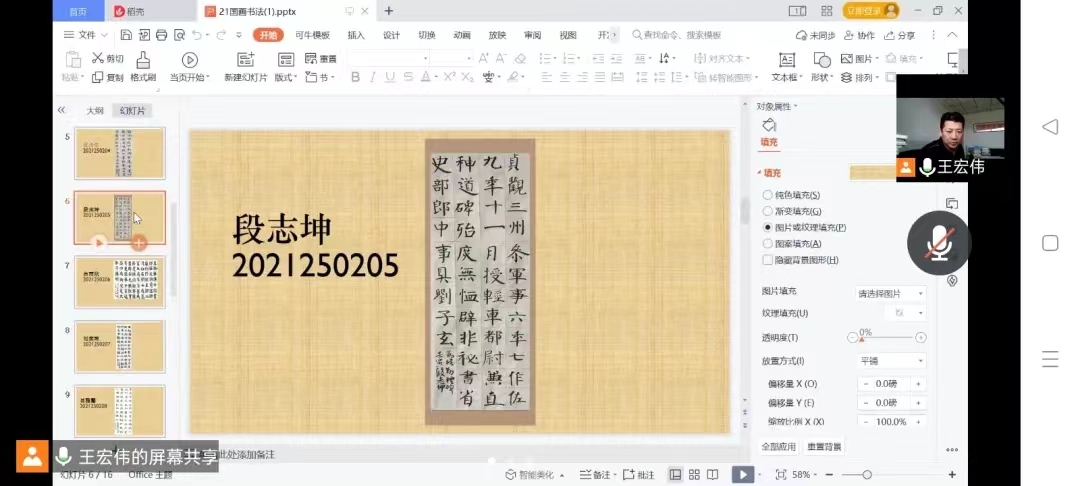Click Apply to All (全部应用) button
Viewport: 1080px width, 486px height.
778,447
